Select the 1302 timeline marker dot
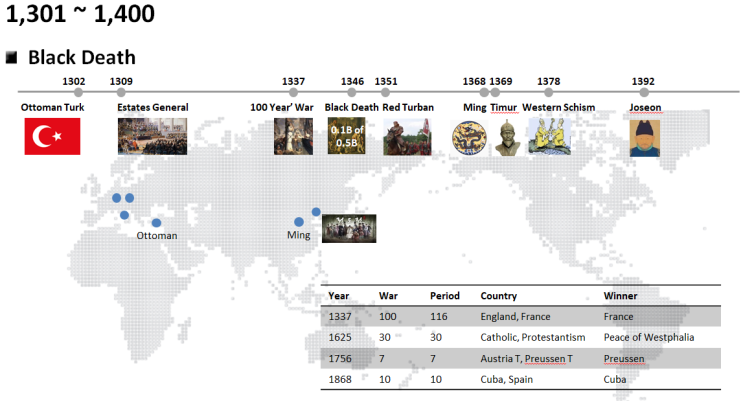The height and width of the screenshot is (401, 743). pos(78,92)
